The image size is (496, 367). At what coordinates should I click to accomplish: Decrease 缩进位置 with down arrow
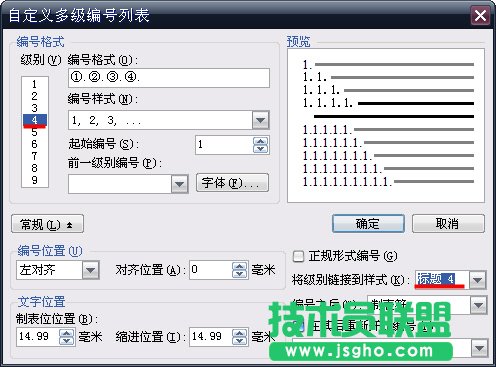pos(239,341)
